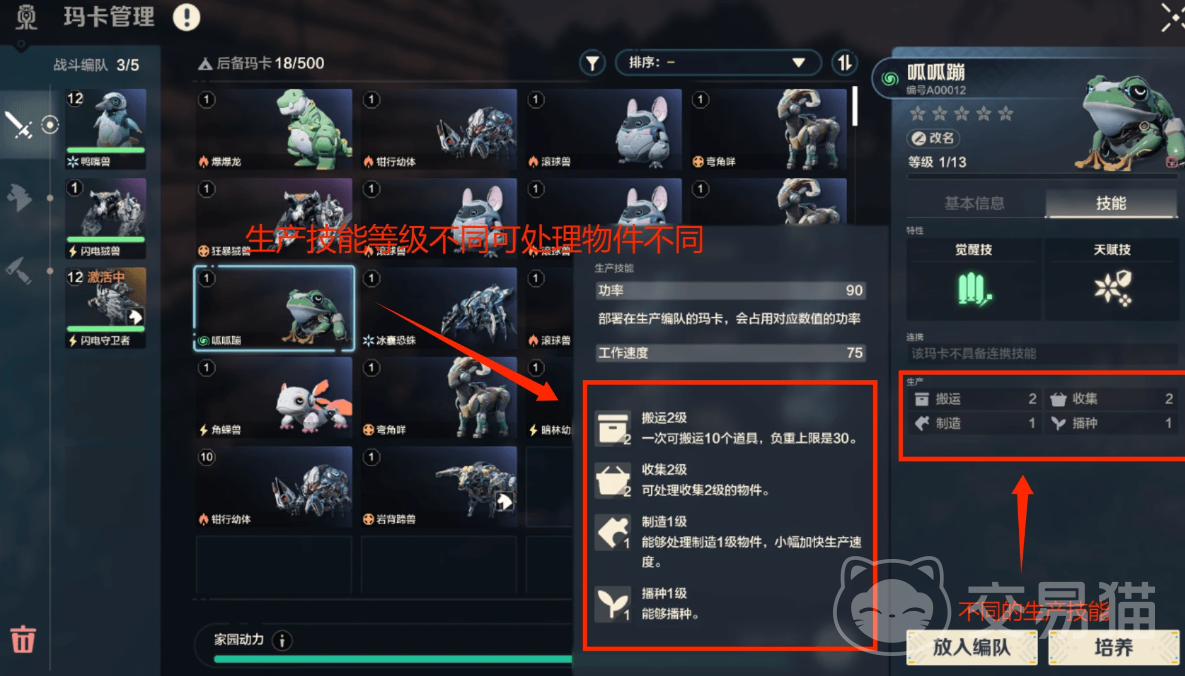Select the 爆爆龙 card
The height and width of the screenshot is (676, 1185).
274,129
